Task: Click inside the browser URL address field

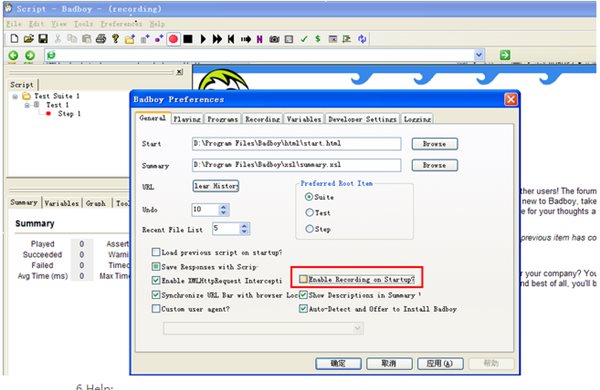Action: coord(264,55)
